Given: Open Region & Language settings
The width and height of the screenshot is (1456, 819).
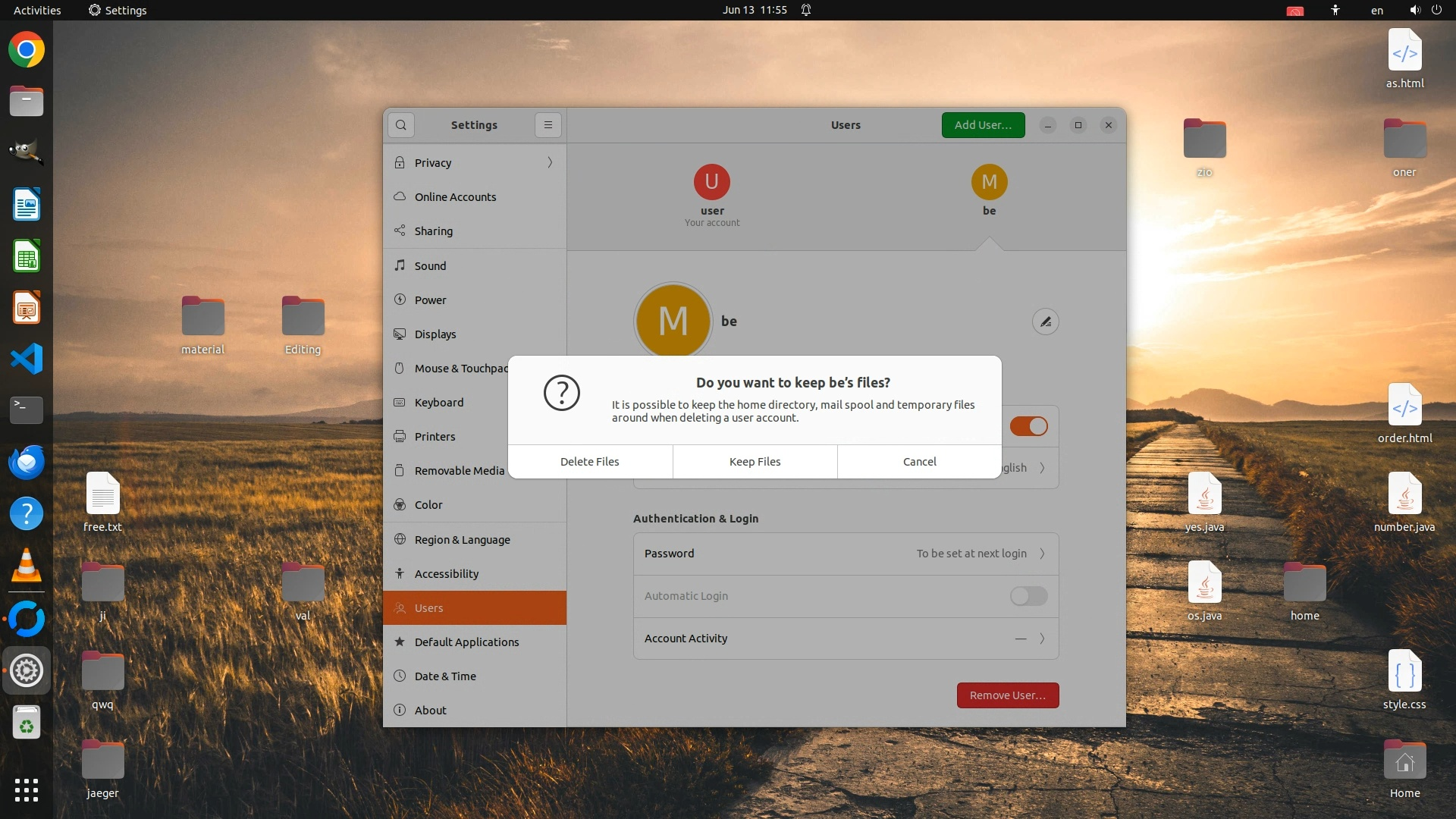Looking at the screenshot, I should (462, 539).
